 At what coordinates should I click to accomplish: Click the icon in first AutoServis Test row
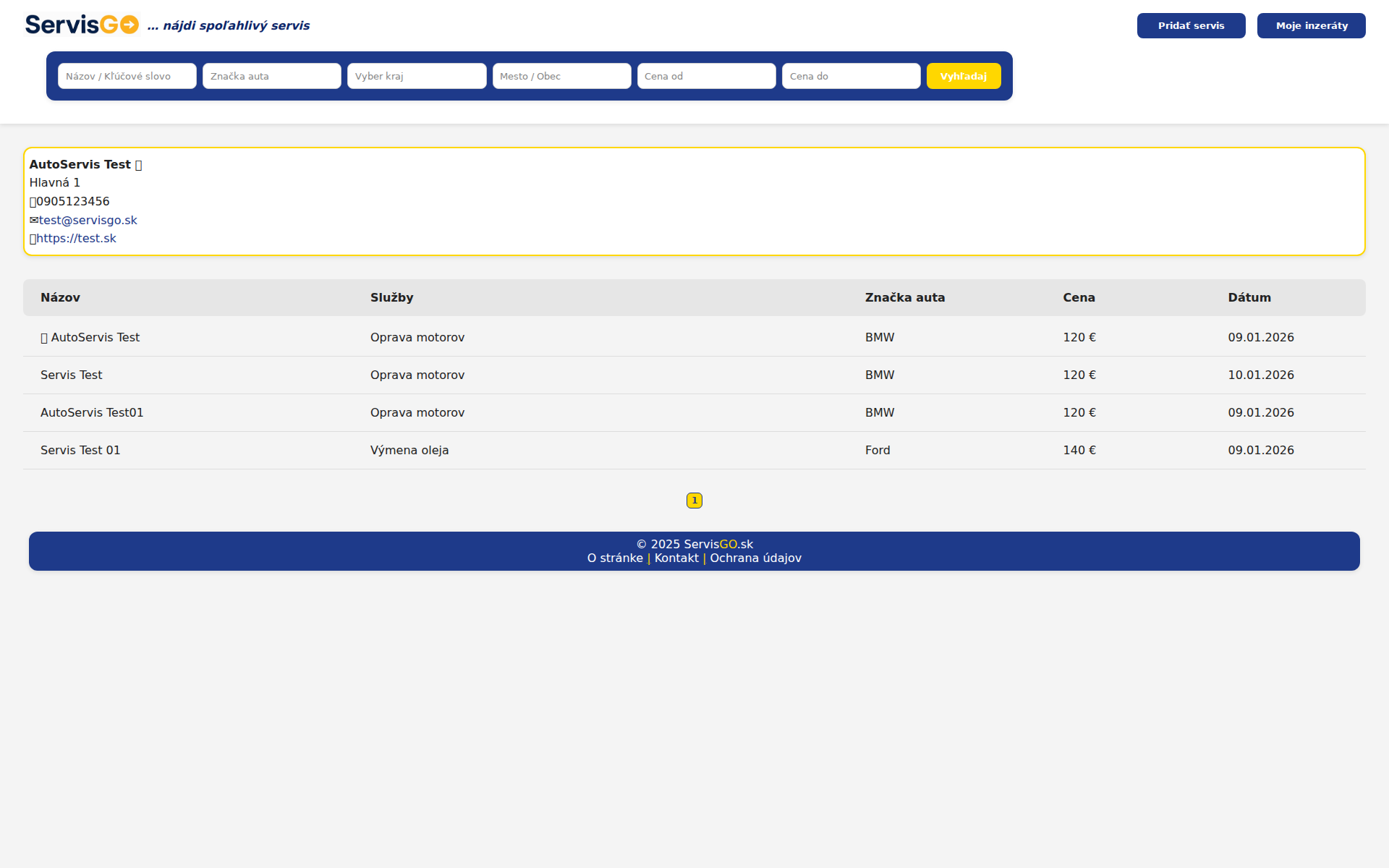[44, 338]
